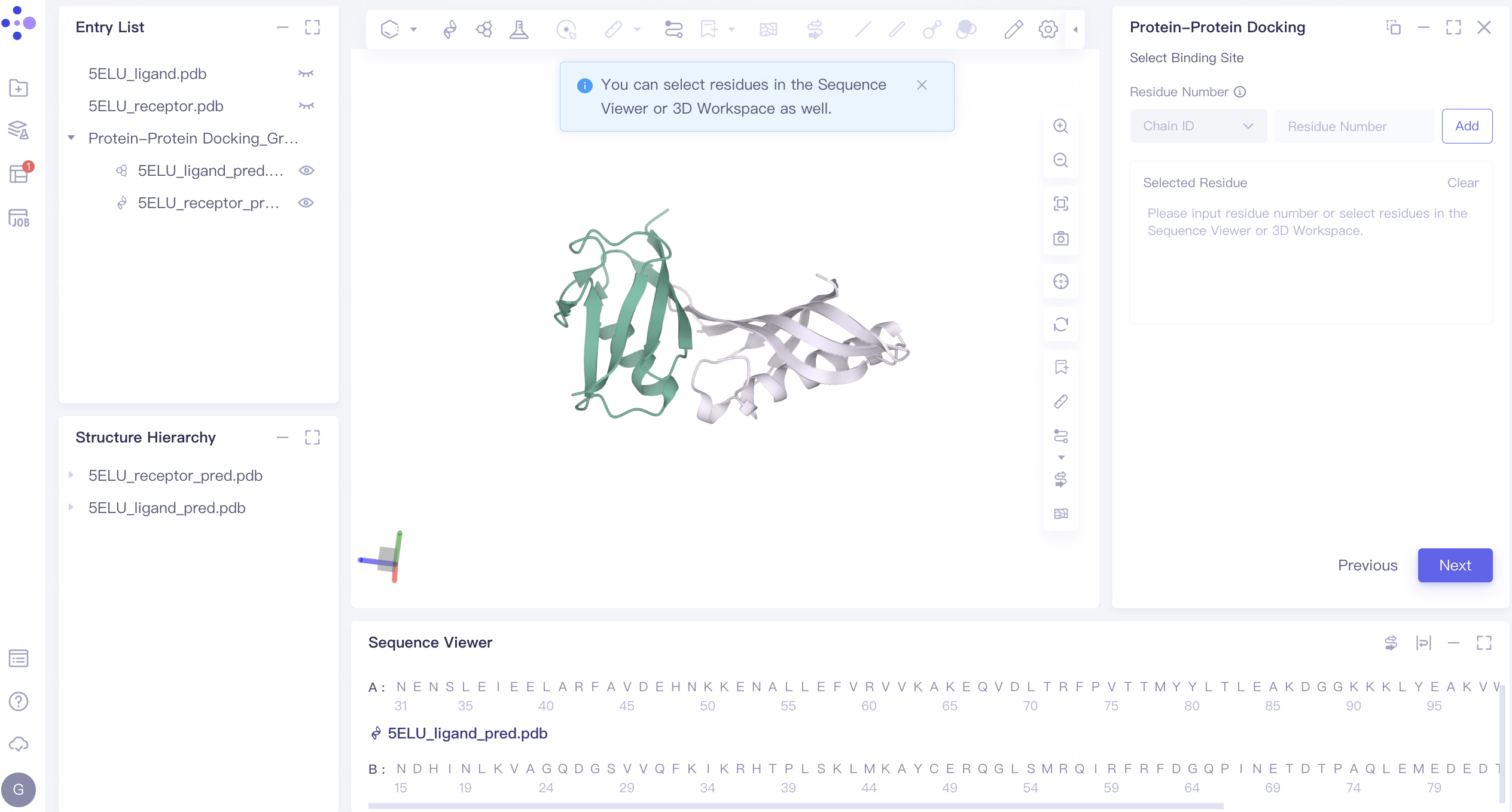Click the Add residue button
Viewport: 1512px width, 812px height.
pos(1467,126)
